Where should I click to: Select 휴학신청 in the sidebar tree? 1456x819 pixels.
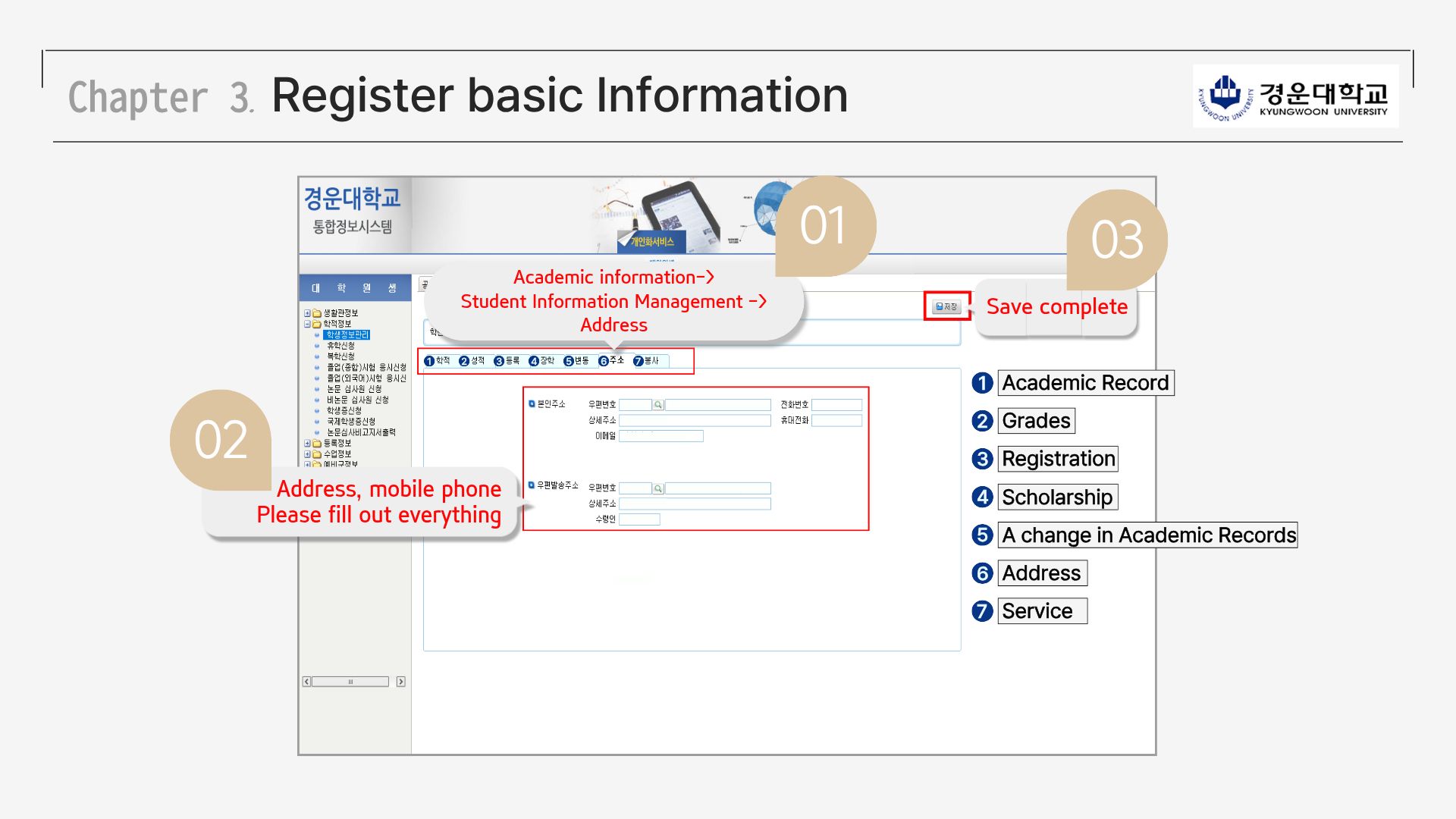pos(340,346)
